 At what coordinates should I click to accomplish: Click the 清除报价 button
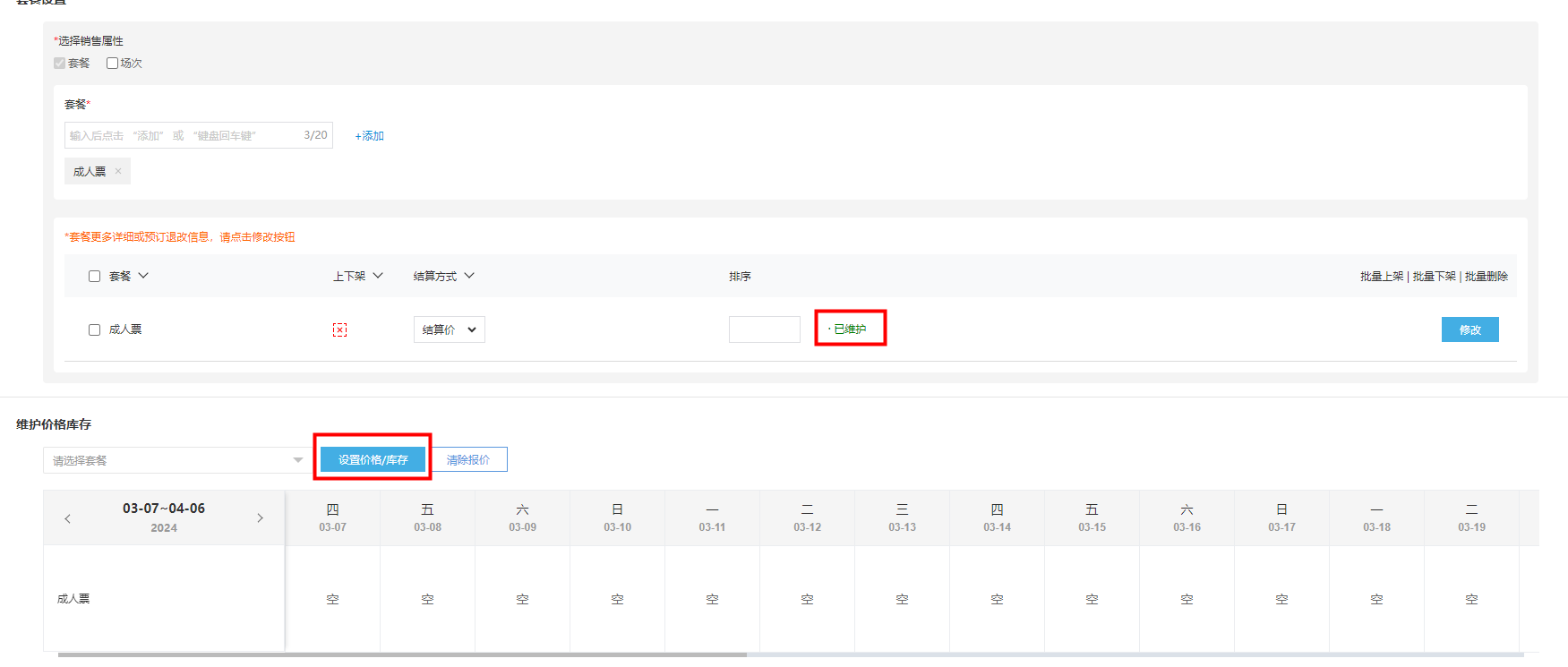pyautogui.click(x=468, y=459)
